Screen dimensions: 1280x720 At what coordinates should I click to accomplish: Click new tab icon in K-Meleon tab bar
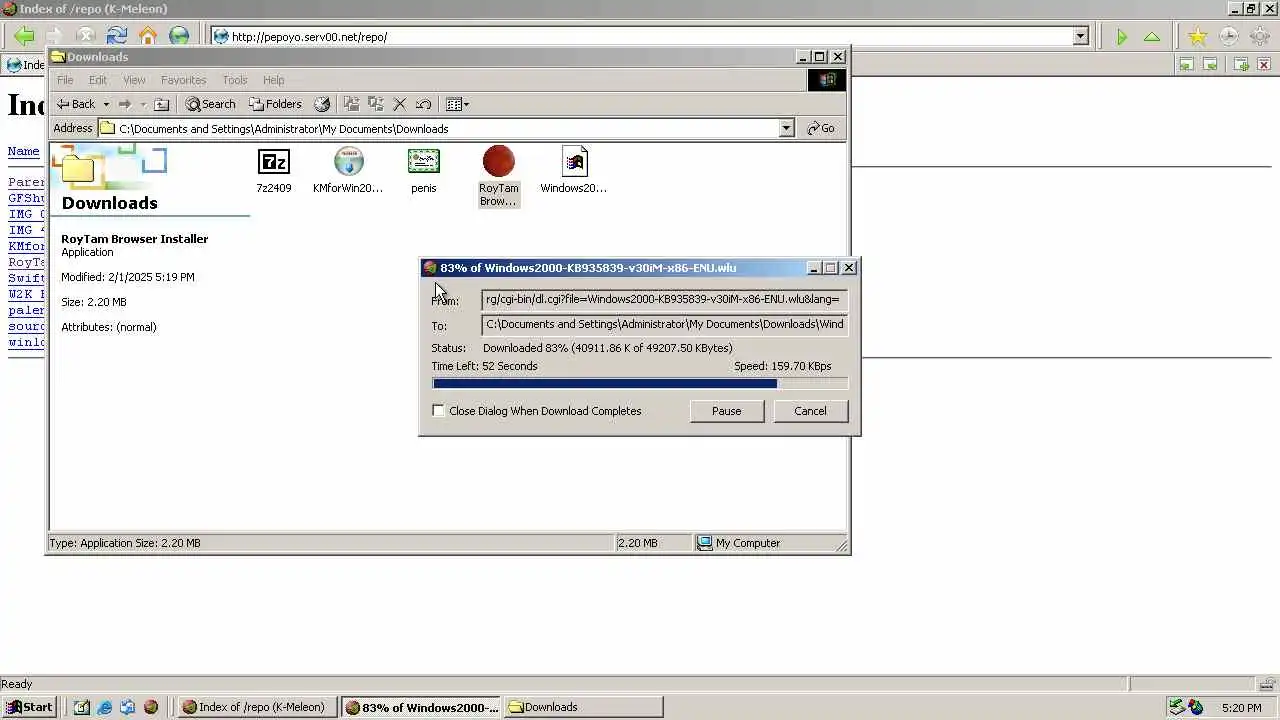1241,65
